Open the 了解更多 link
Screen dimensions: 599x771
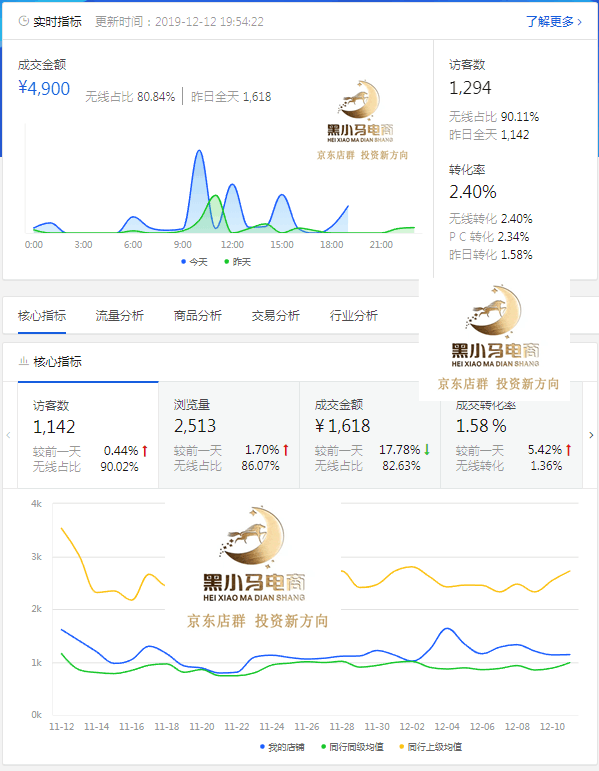(x=554, y=22)
